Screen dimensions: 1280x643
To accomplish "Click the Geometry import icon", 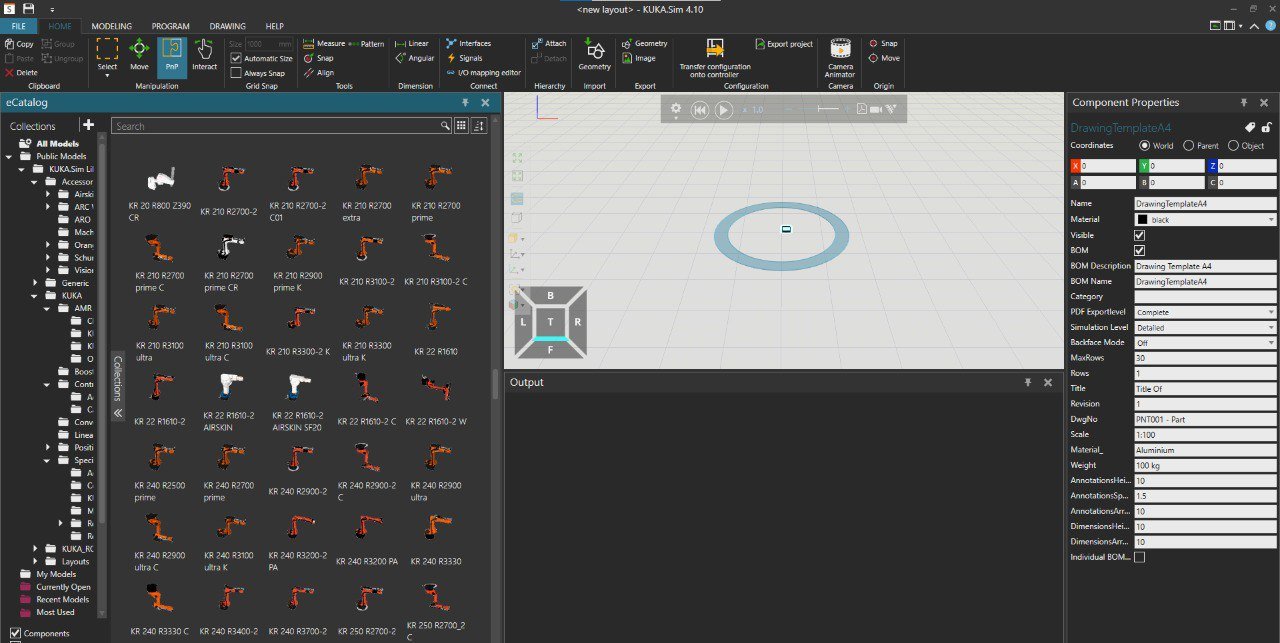I will (594, 55).
